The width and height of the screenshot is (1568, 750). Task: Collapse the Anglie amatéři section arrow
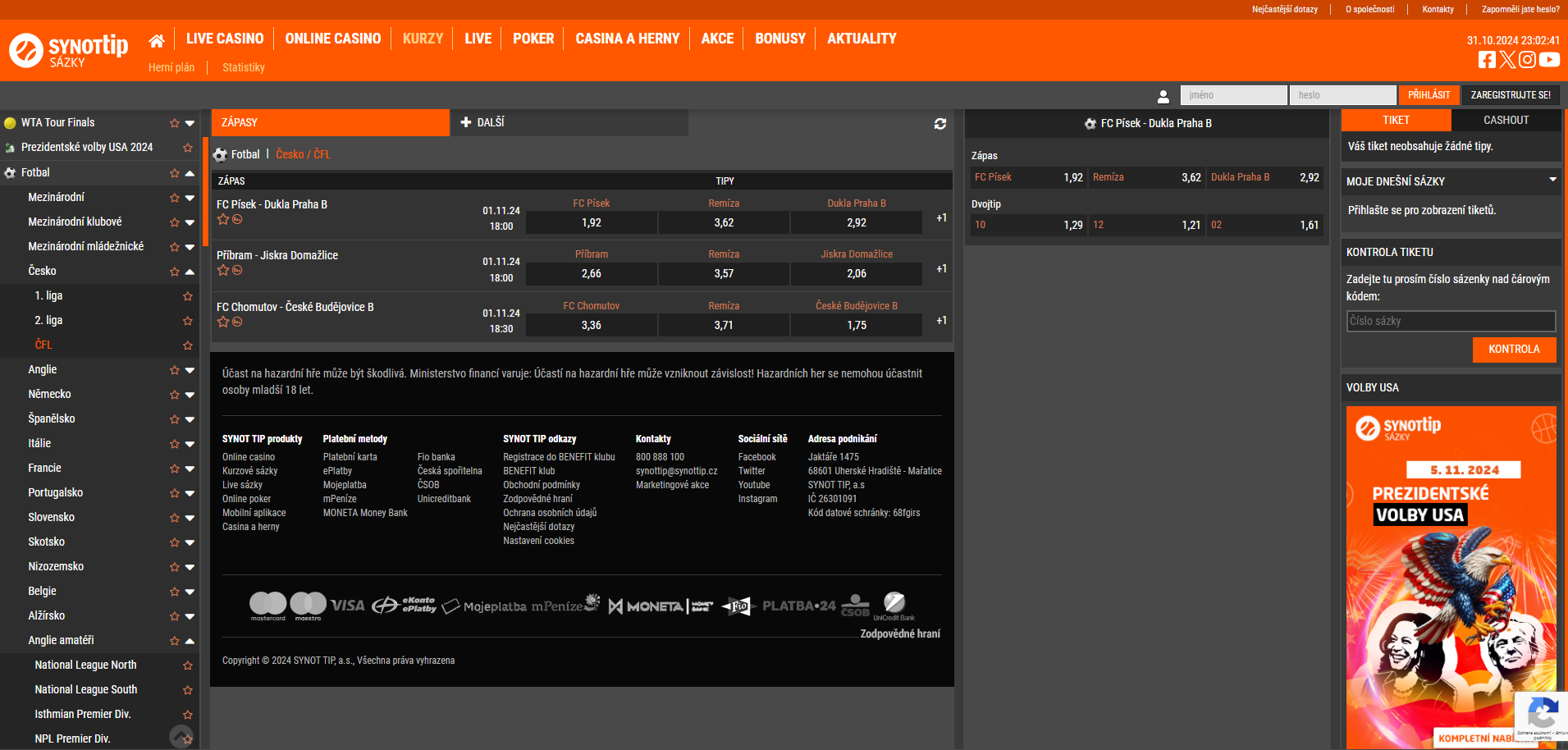pyautogui.click(x=190, y=641)
